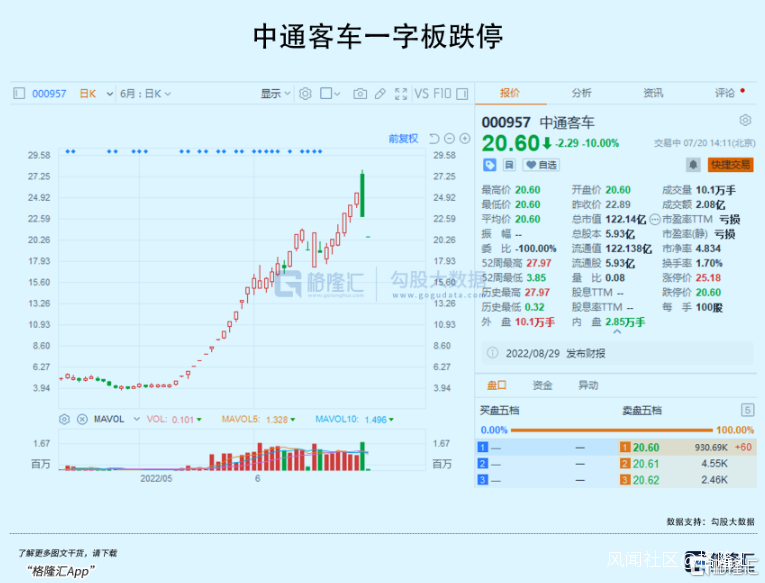Open quote panel settings gear
Screen dimensions: 765x583
745,120
